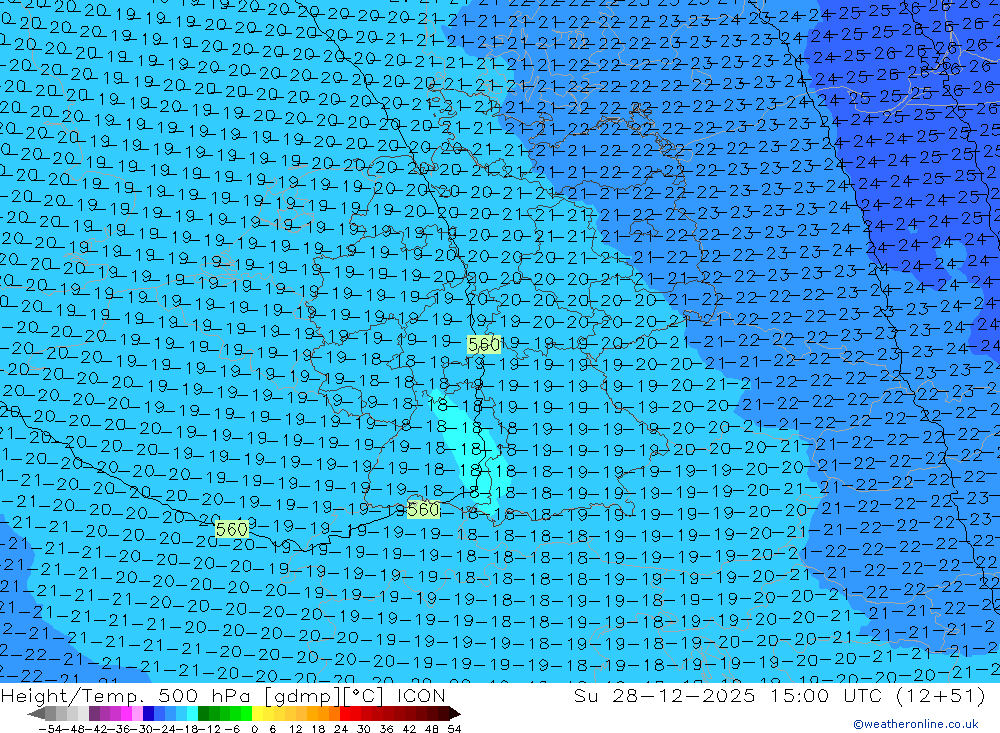Pick the bright red legend swatch at 24
The image size is (1000, 733).
click(x=345, y=713)
